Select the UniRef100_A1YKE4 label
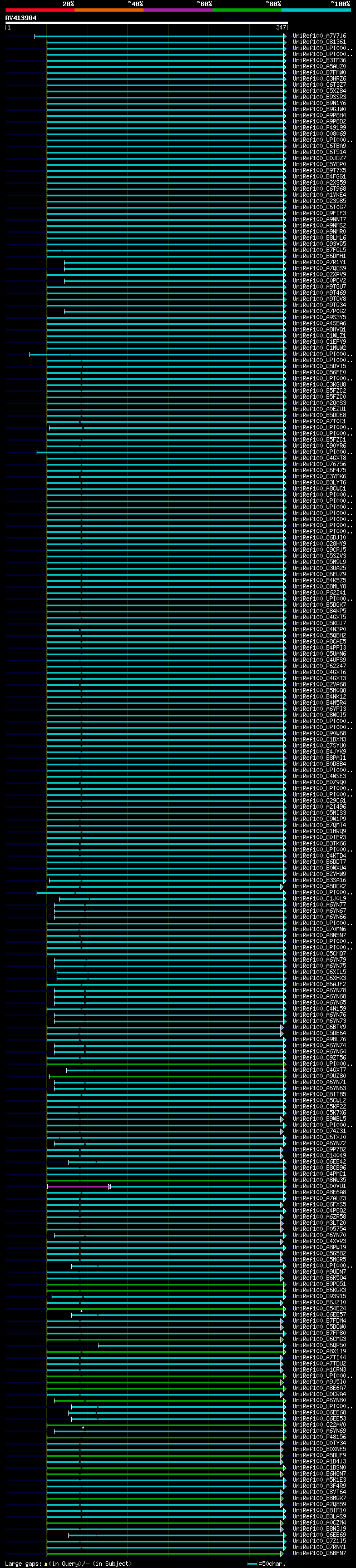 (319, 195)
